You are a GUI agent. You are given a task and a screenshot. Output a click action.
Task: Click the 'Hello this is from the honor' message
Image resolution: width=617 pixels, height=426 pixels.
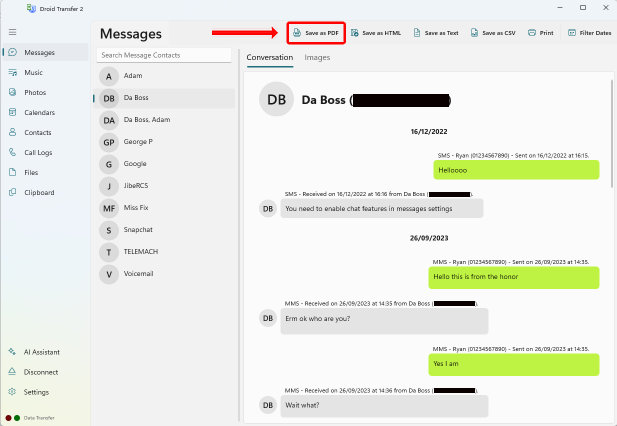[514, 277]
